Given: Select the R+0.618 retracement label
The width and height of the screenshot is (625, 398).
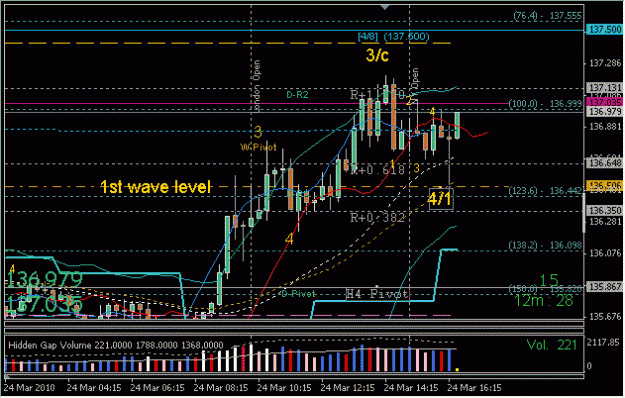Looking at the screenshot, I should pyautogui.click(x=377, y=170).
